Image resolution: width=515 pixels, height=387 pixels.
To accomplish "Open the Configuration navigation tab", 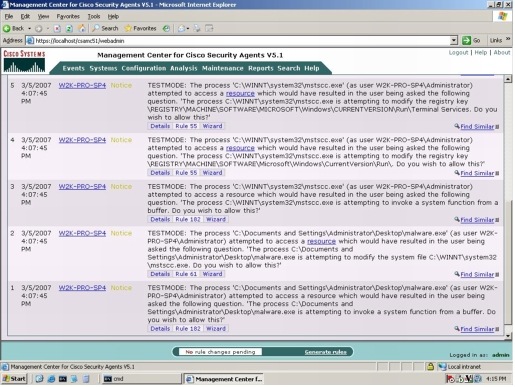I will coord(144,68).
